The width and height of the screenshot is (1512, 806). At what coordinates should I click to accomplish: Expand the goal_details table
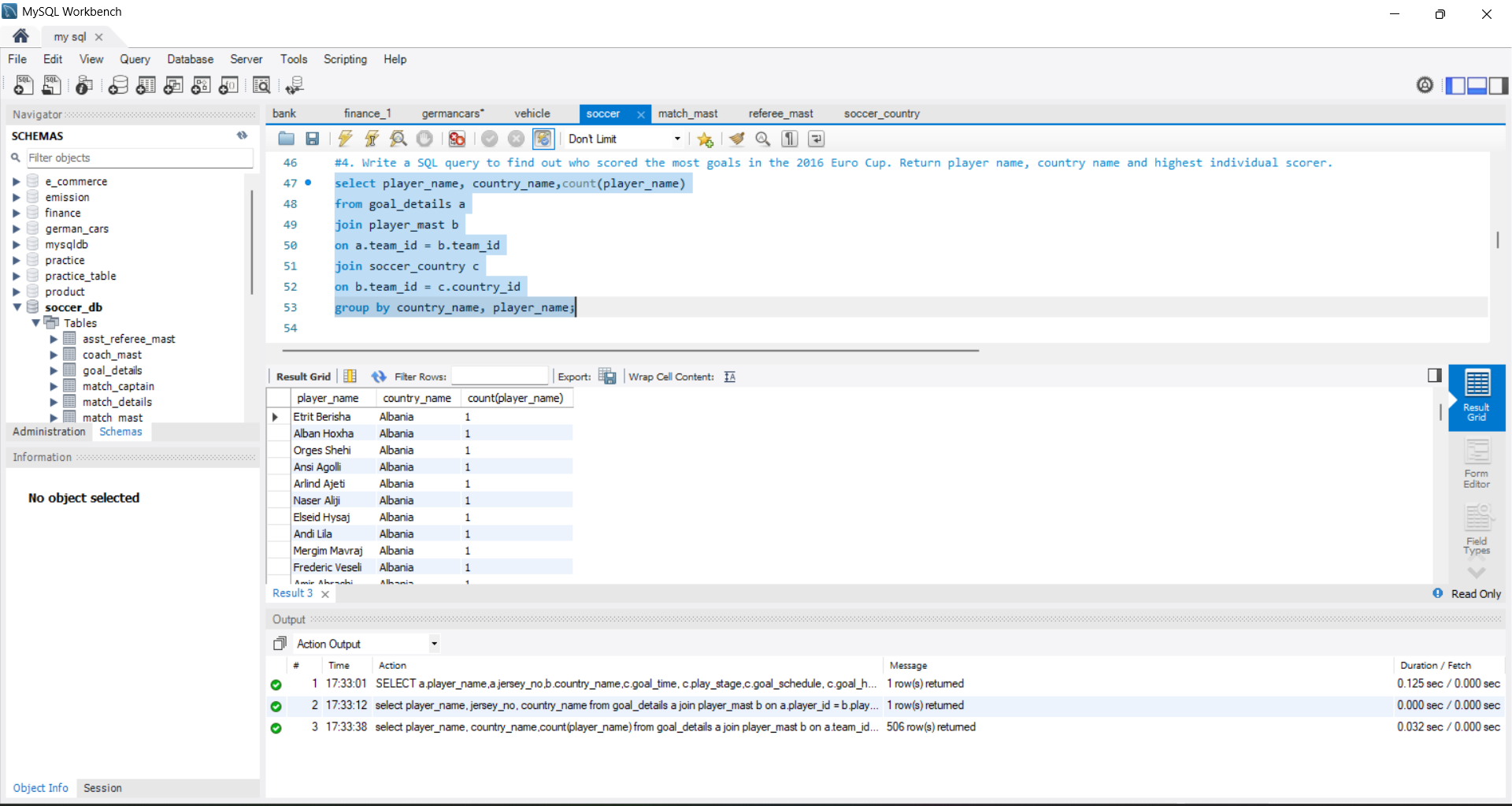pos(54,370)
